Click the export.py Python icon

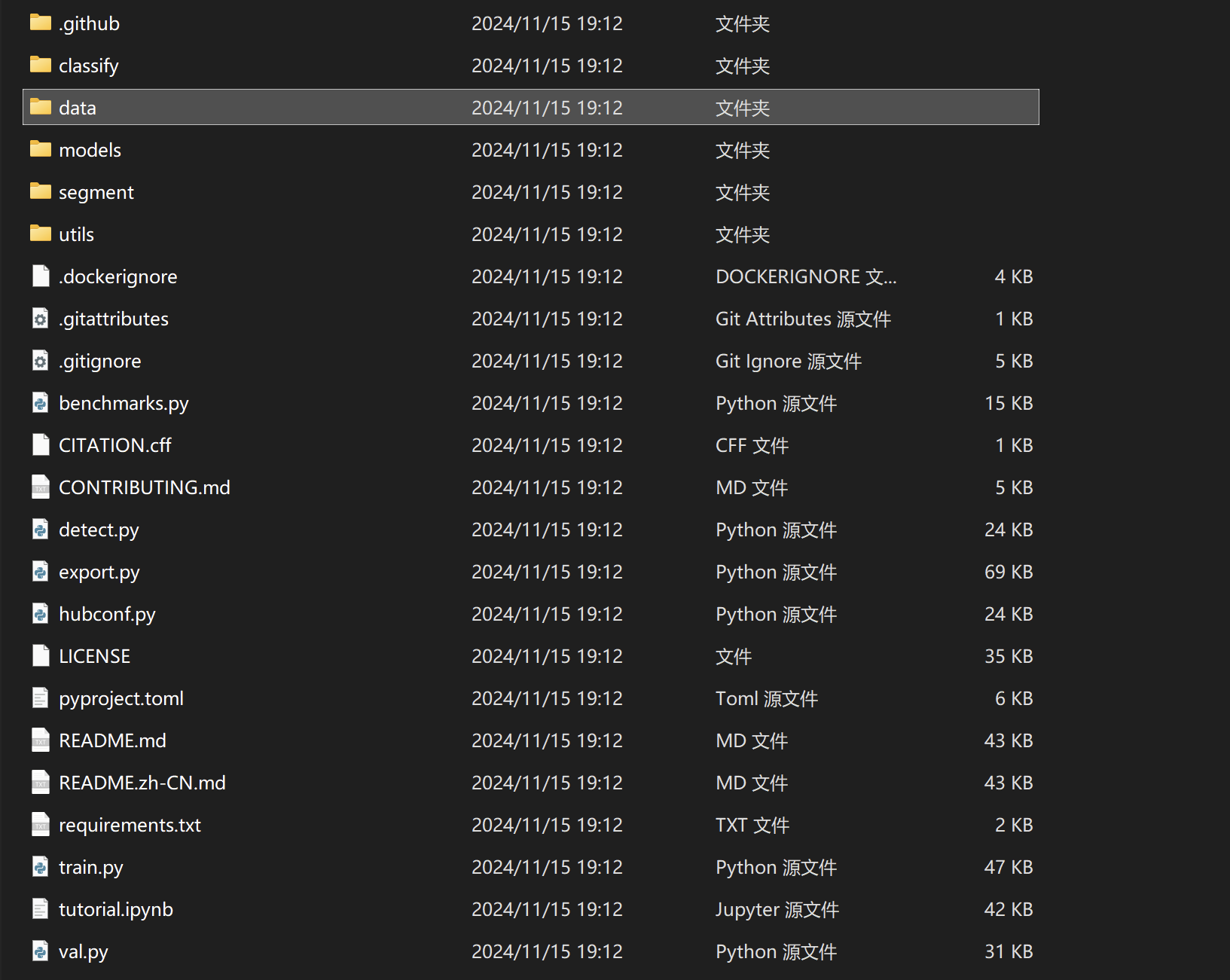[41, 572]
